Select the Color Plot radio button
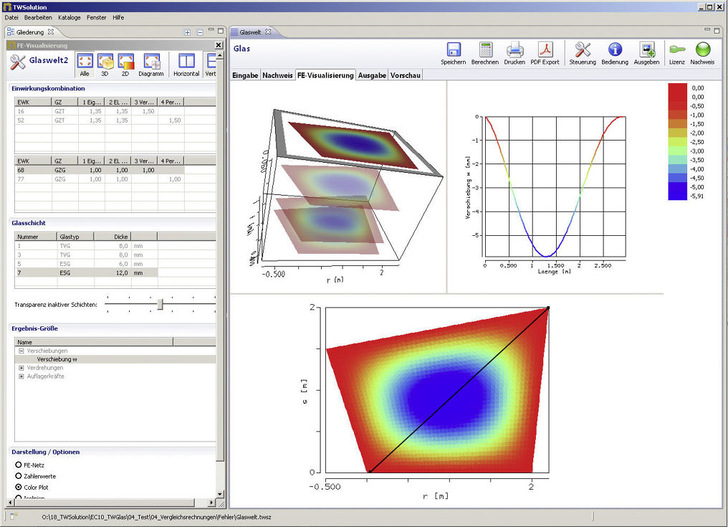Viewport: 728px width, 527px height. pos(18,487)
